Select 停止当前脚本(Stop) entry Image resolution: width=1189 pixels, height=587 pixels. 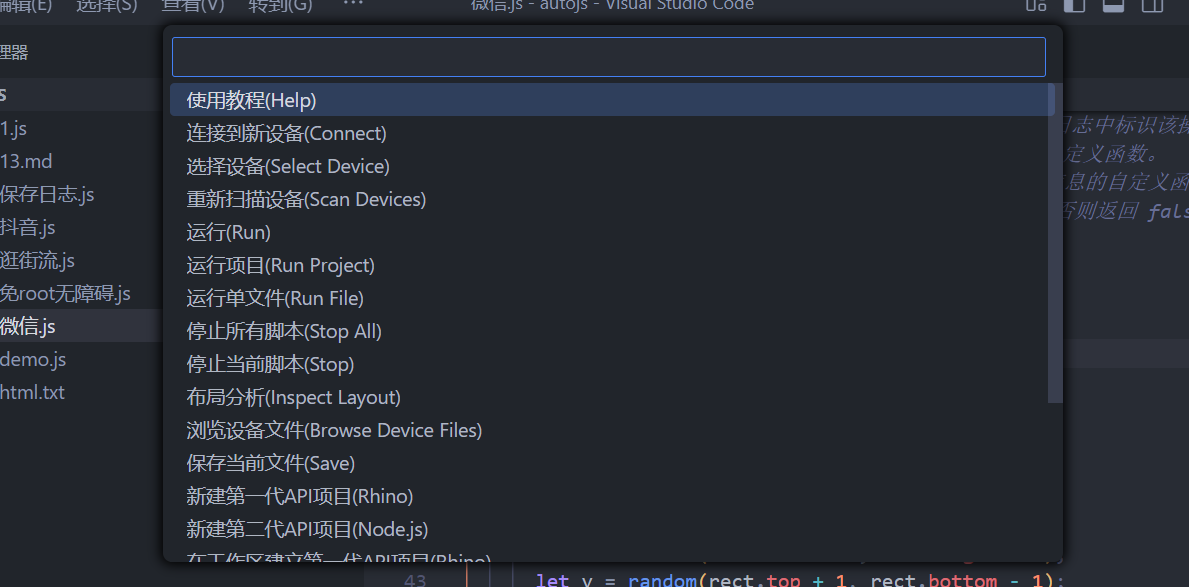pyautogui.click(x=612, y=364)
